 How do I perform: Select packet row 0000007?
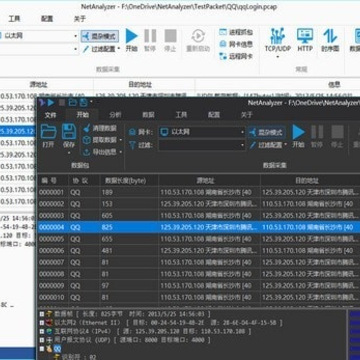click(199, 262)
